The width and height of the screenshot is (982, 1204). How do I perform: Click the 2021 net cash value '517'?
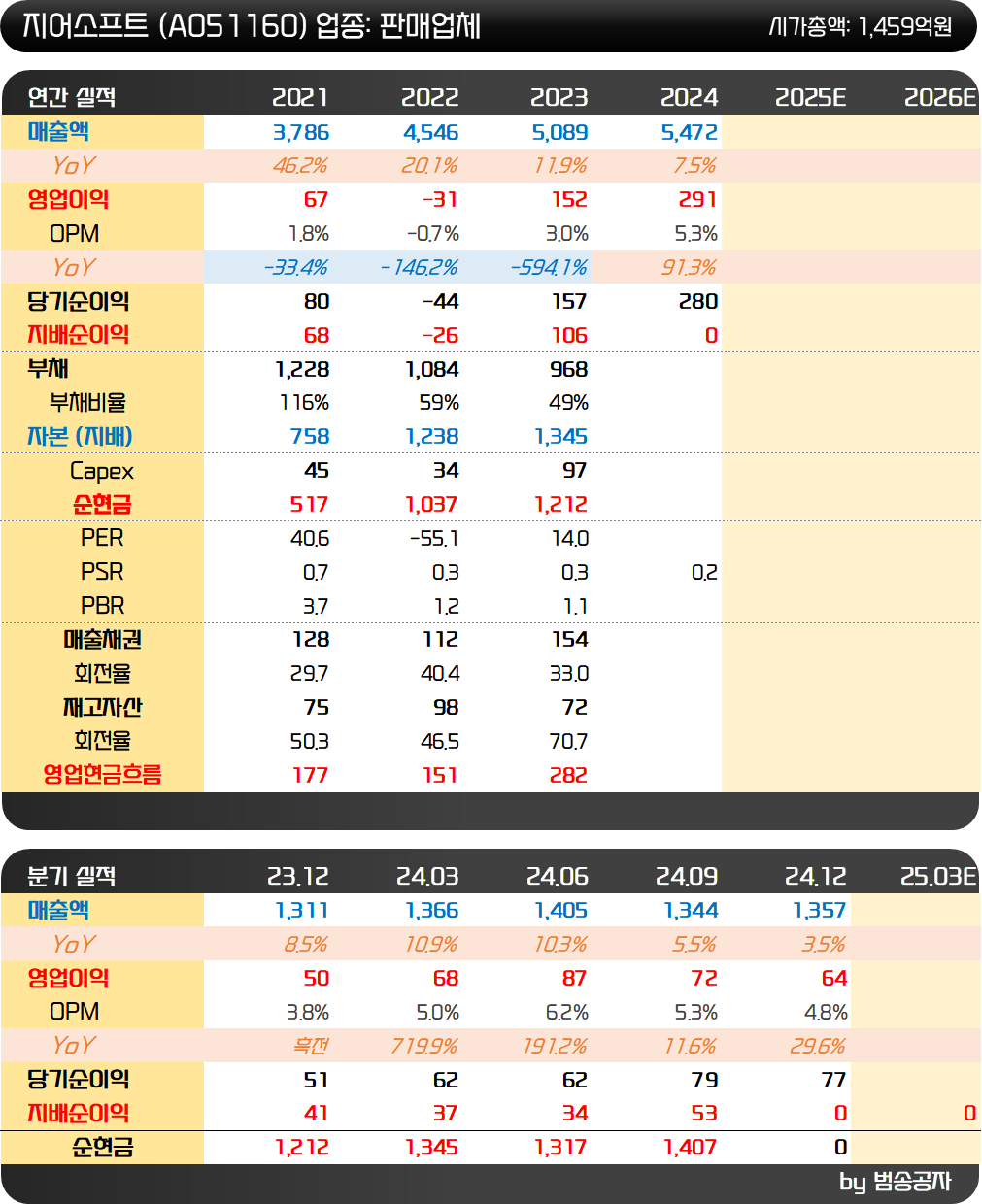(x=310, y=505)
